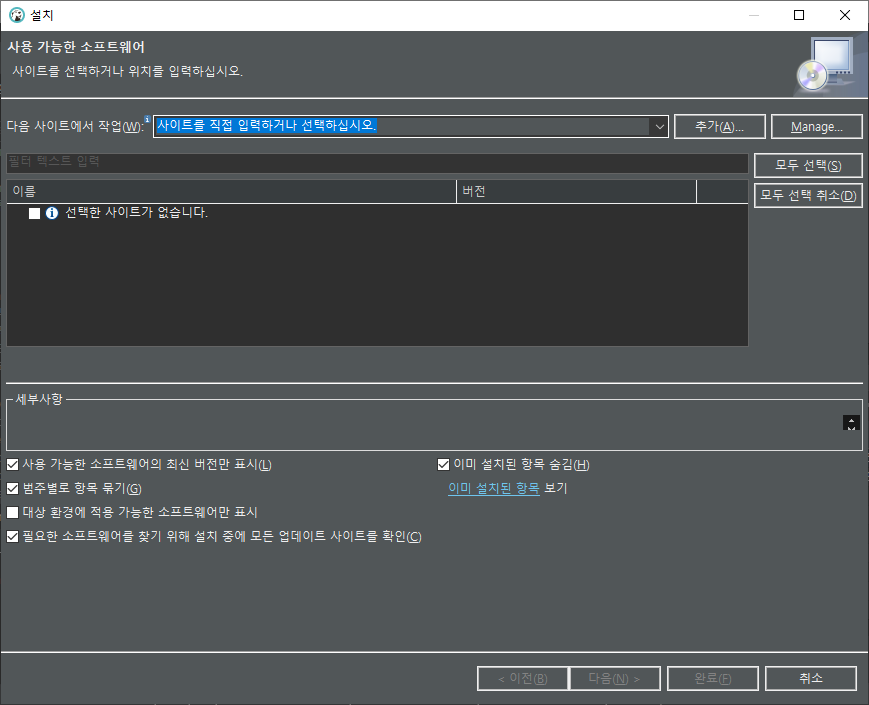Click the 모두 선택(S) button

click(807, 165)
